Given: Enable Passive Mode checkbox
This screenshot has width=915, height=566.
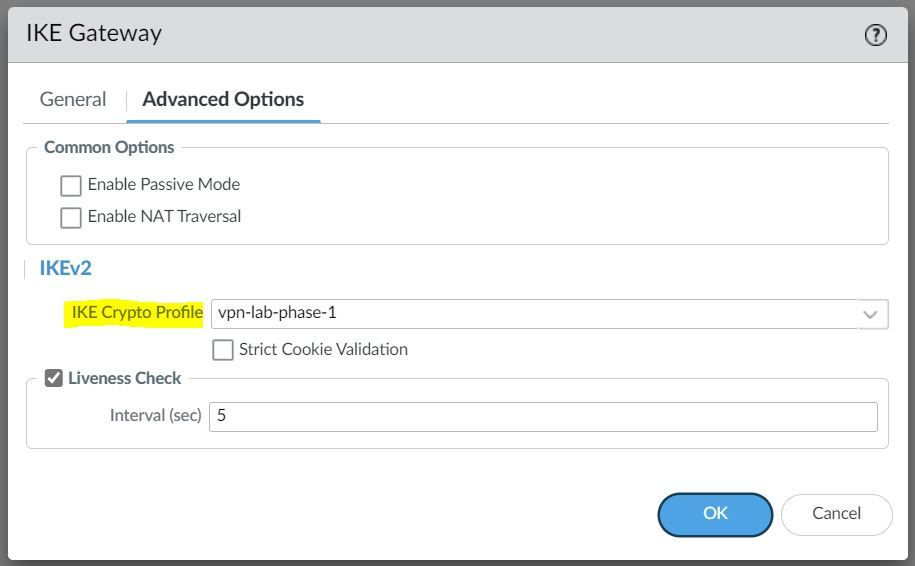Looking at the screenshot, I should tap(71, 186).
